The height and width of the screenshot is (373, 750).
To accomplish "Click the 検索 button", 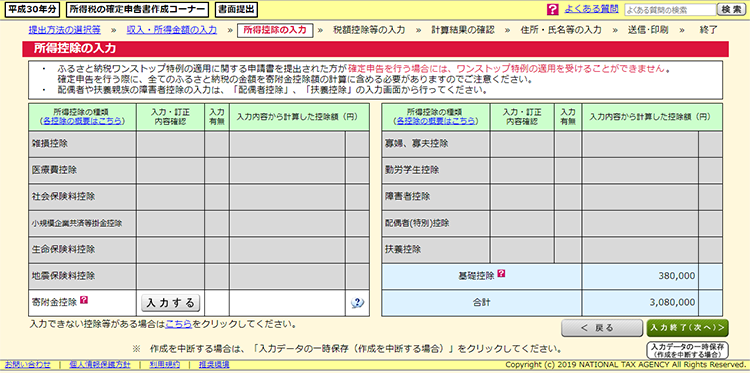I will [x=731, y=10].
